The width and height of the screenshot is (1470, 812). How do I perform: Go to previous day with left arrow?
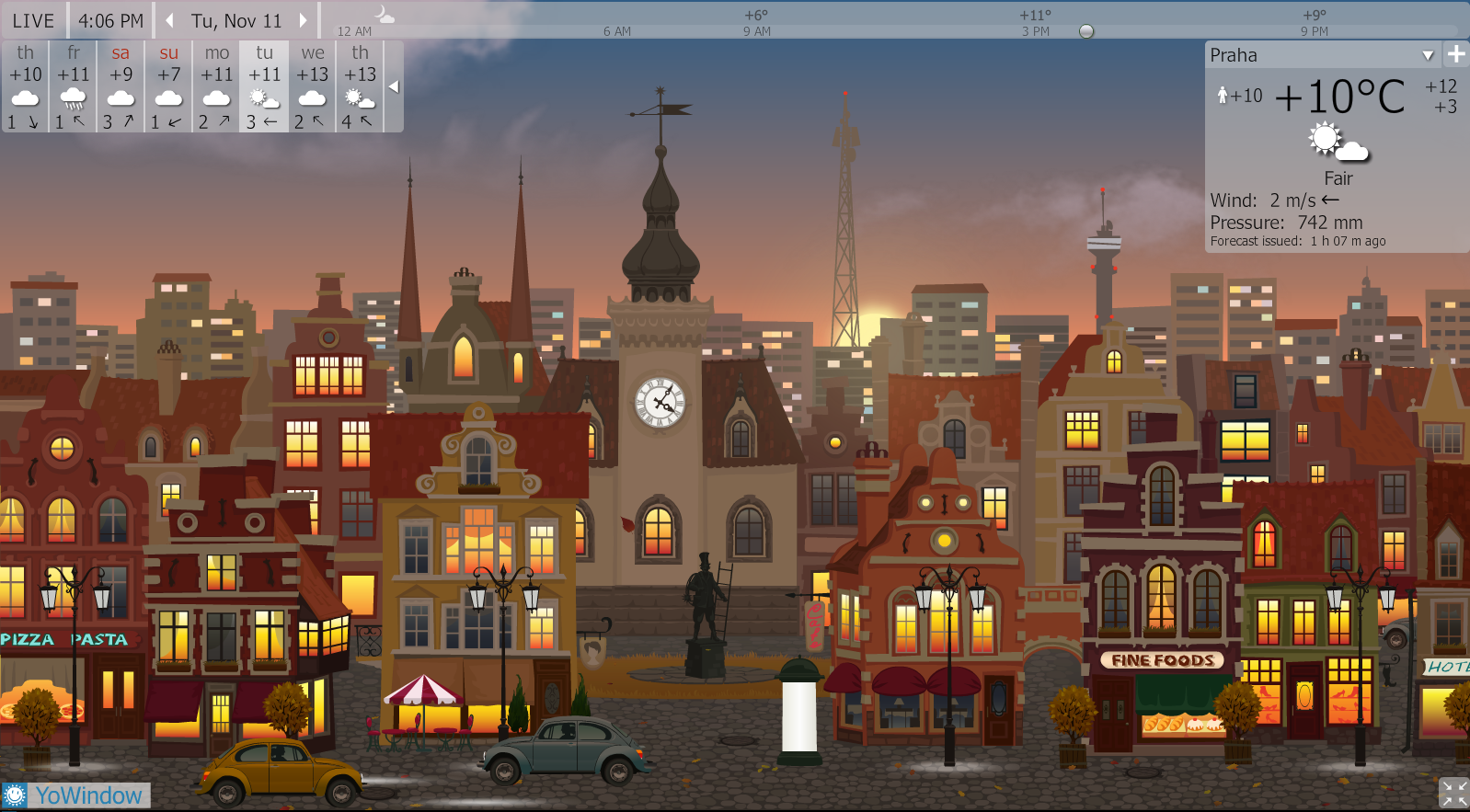point(170,20)
